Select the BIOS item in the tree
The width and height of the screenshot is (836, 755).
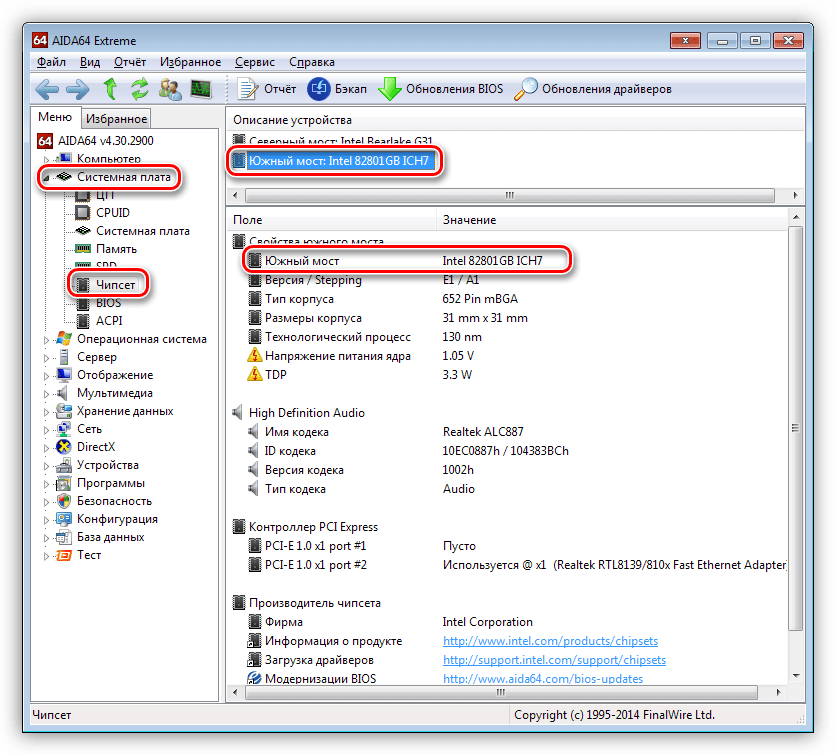tap(108, 303)
